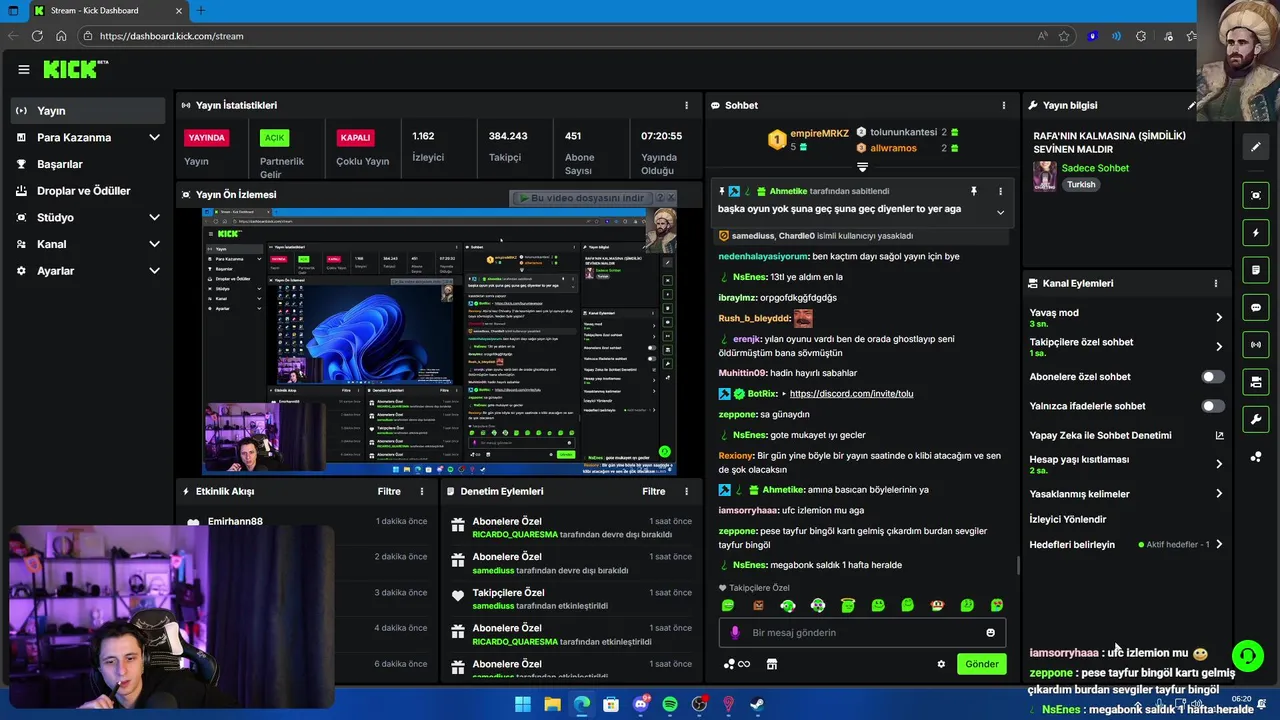Open the Filtre dropdown in Etkinlik Akışı
Screen dimensions: 1280x720
click(x=389, y=491)
